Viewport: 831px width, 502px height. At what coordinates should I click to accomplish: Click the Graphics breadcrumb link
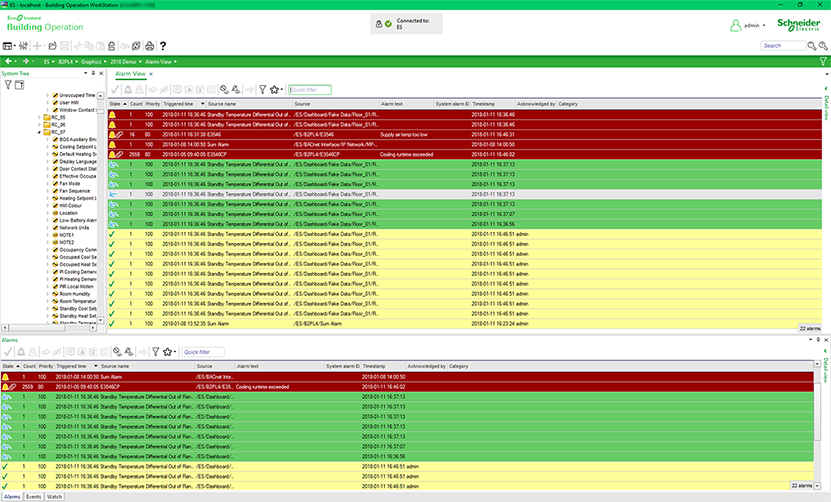[x=92, y=61]
